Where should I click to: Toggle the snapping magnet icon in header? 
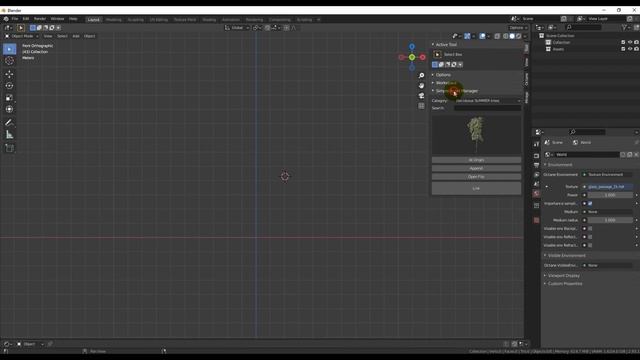point(268,28)
